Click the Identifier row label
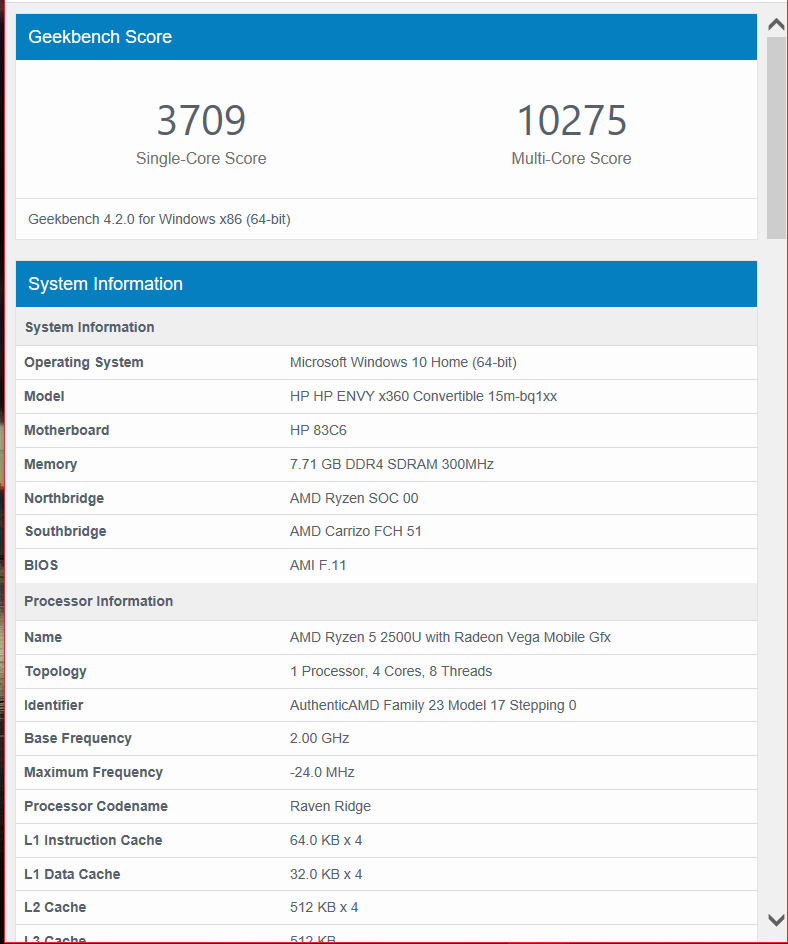Viewport: 788px width, 944px height. click(54, 705)
